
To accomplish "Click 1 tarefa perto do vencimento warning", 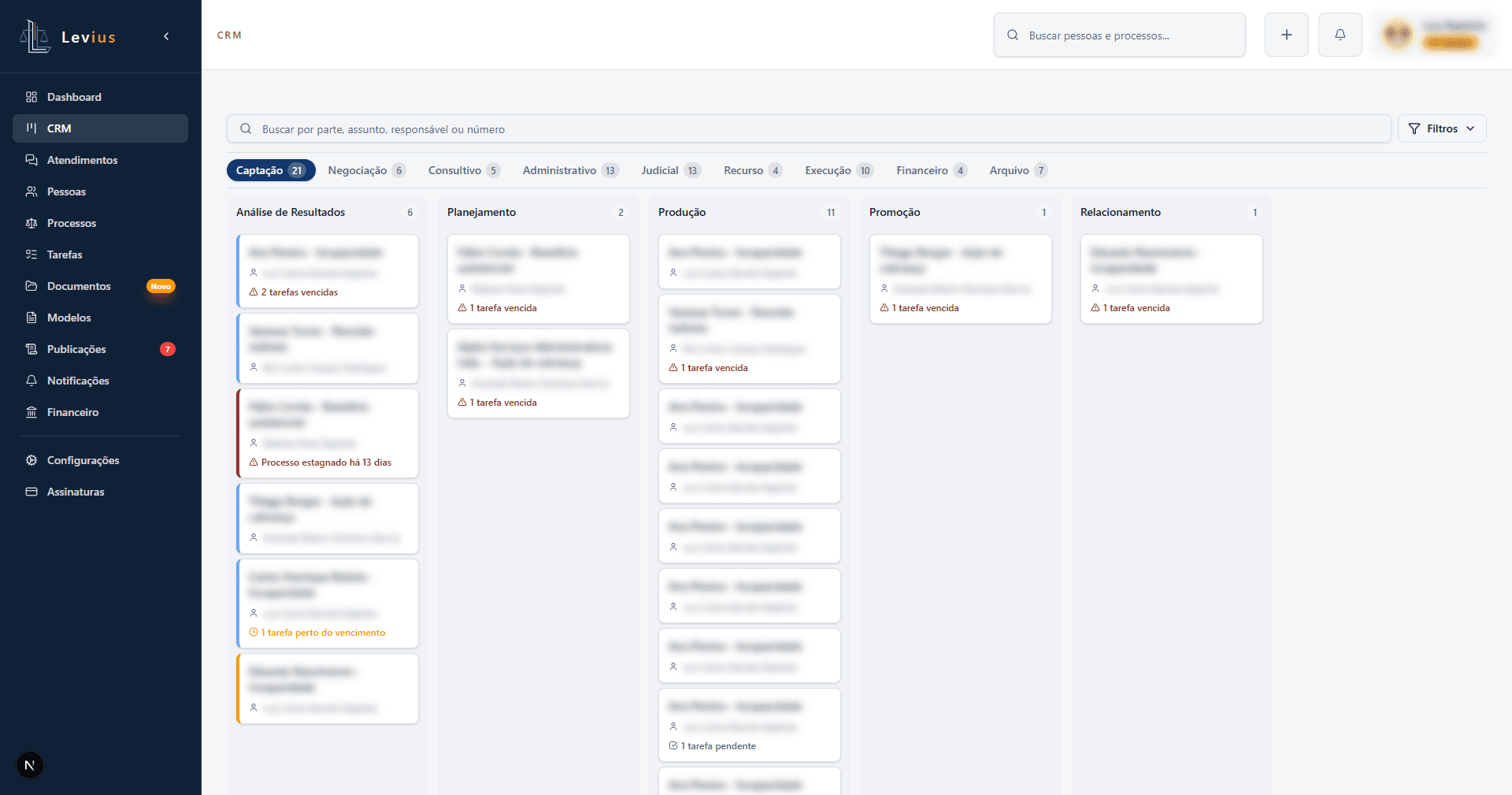I will pyautogui.click(x=317, y=633).
